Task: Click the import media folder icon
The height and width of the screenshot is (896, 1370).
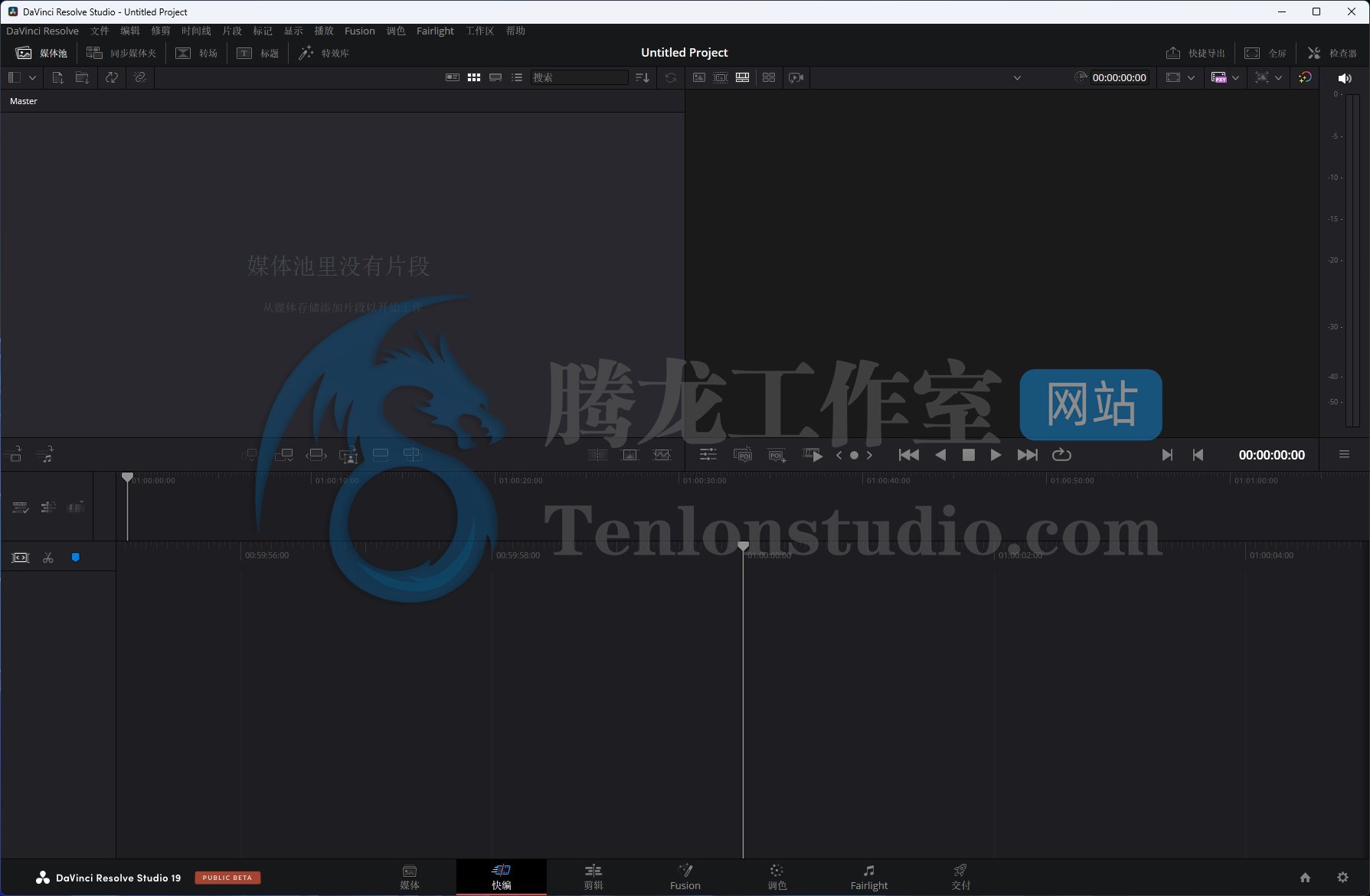Action: 82,77
